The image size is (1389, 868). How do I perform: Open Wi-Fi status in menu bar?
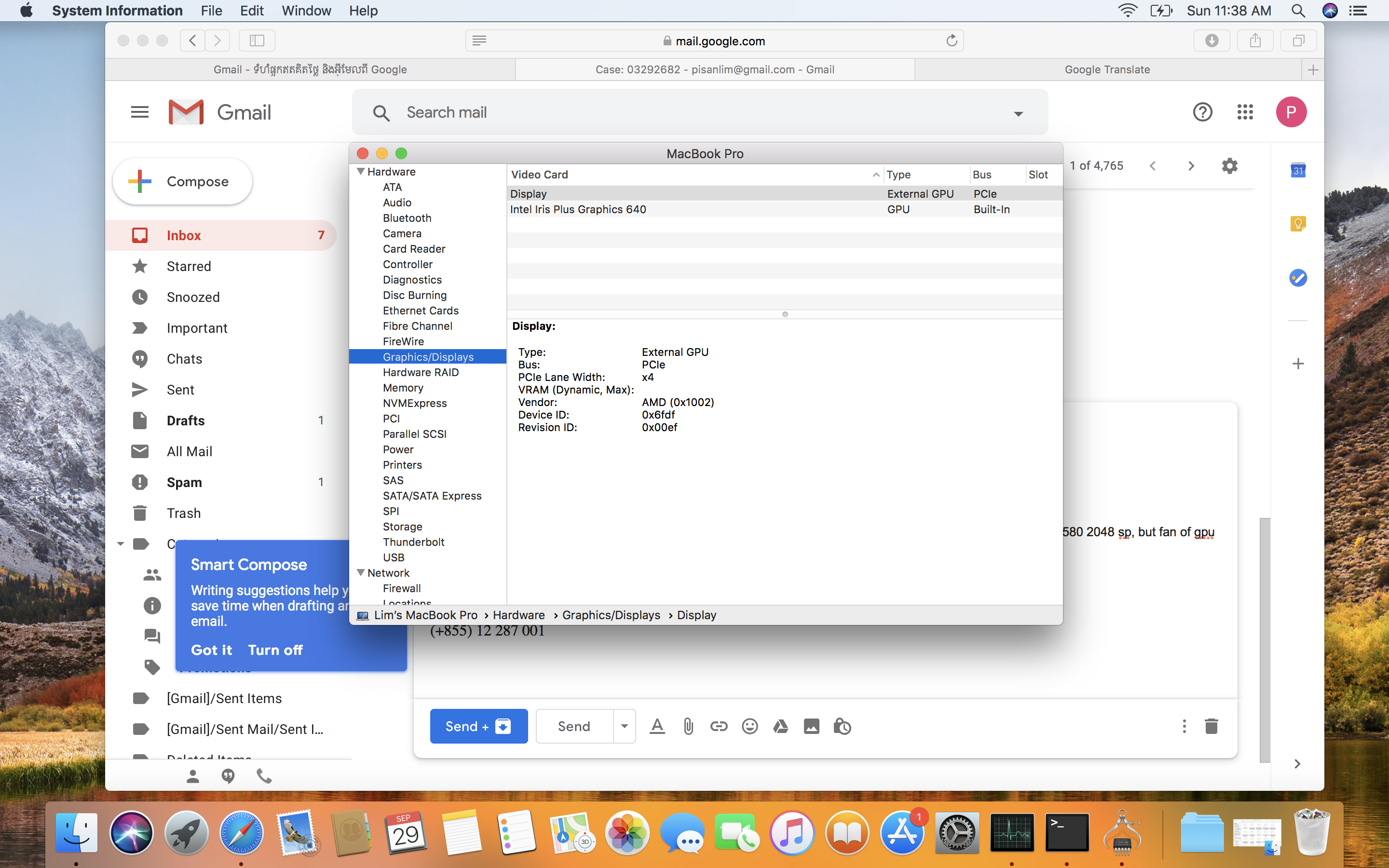click(1127, 10)
